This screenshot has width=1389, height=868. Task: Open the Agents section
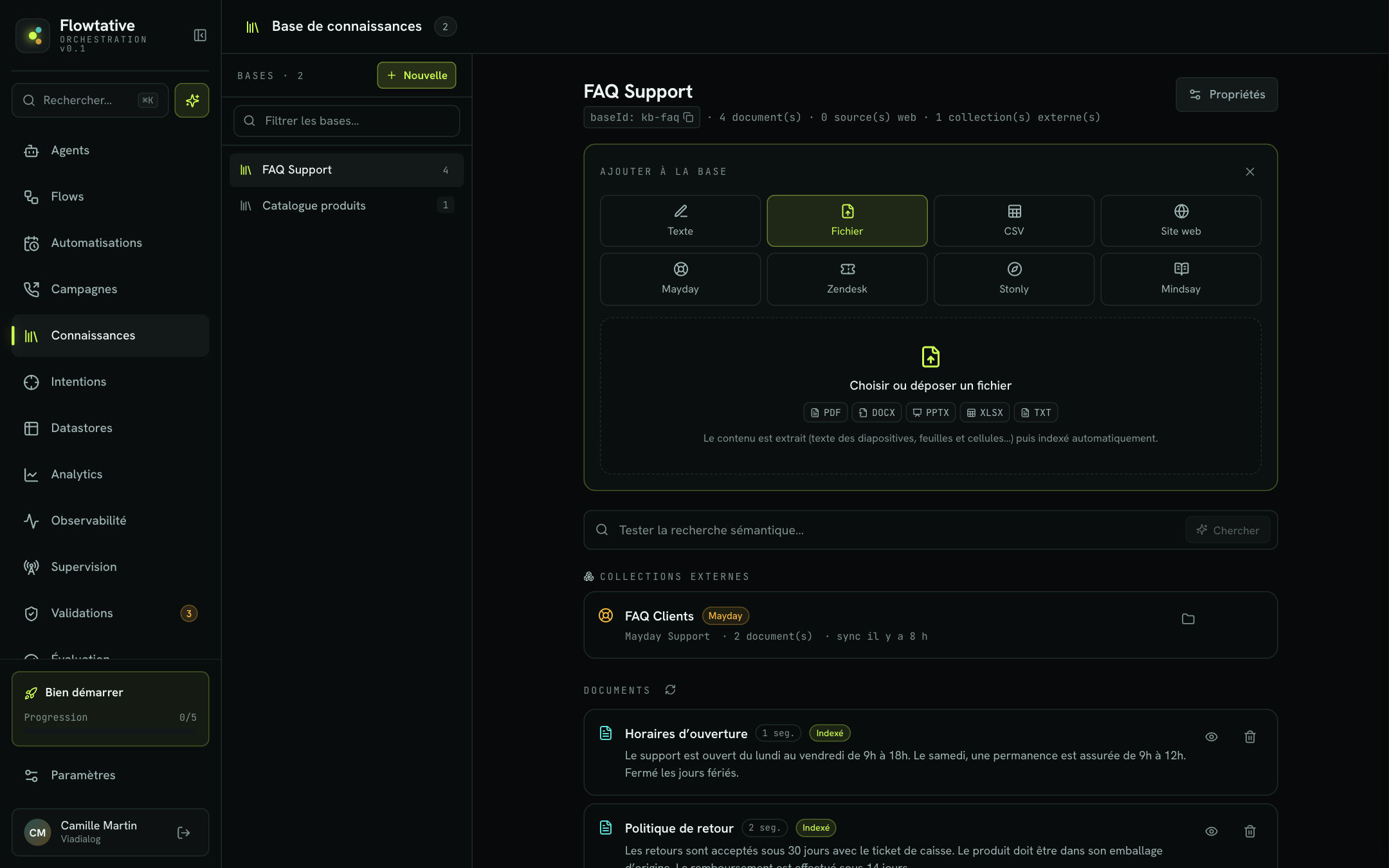pyautogui.click(x=110, y=150)
